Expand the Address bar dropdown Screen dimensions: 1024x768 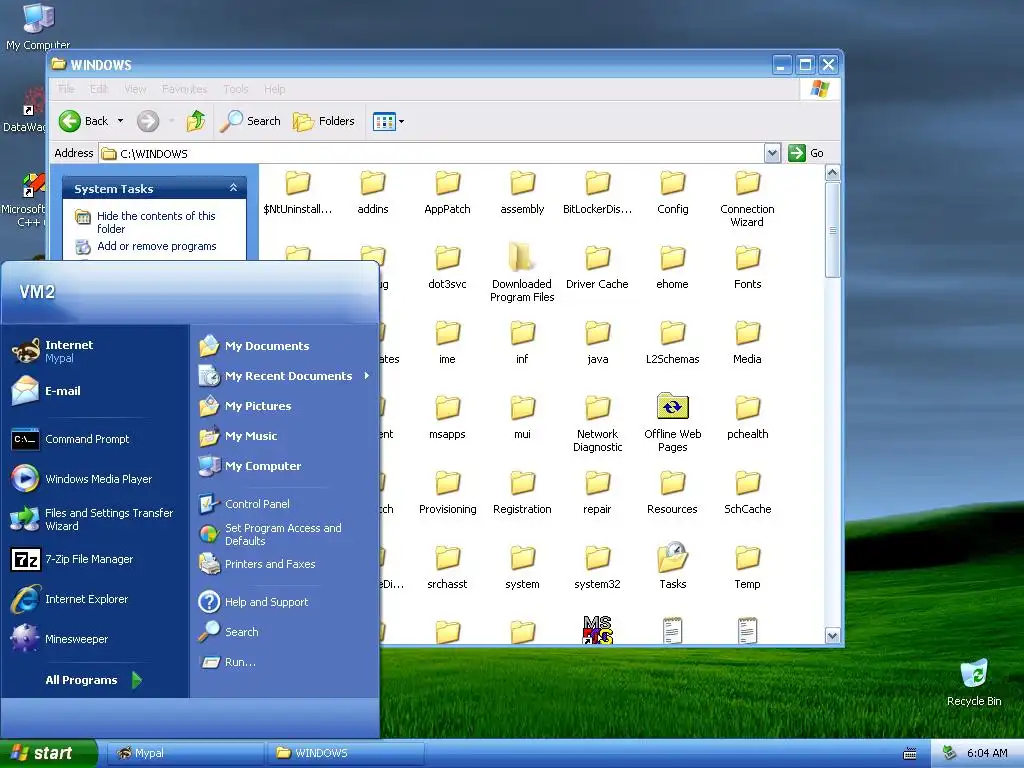pyautogui.click(x=772, y=153)
